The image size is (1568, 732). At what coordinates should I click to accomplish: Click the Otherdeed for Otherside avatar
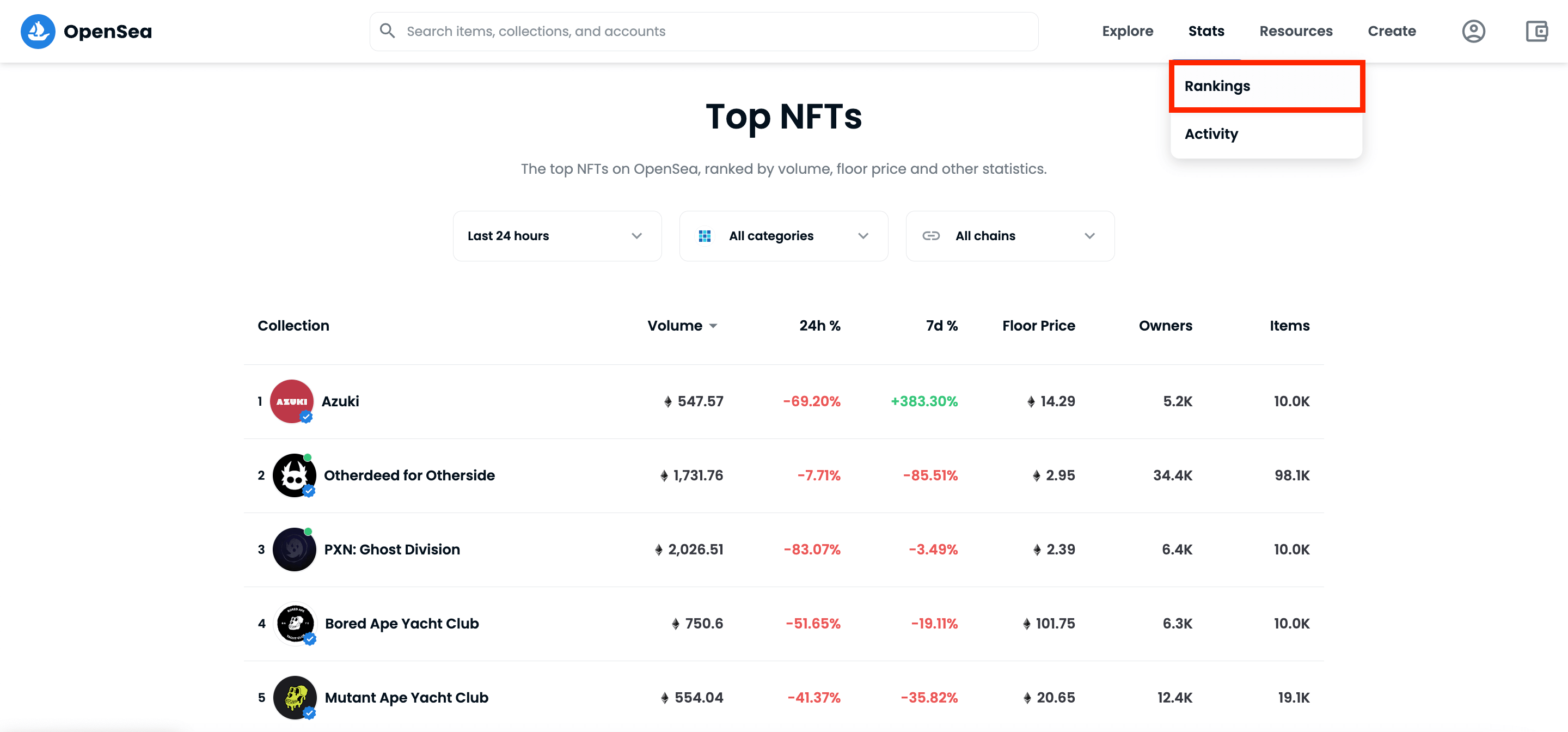pyautogui.click(x=294, y=475)
